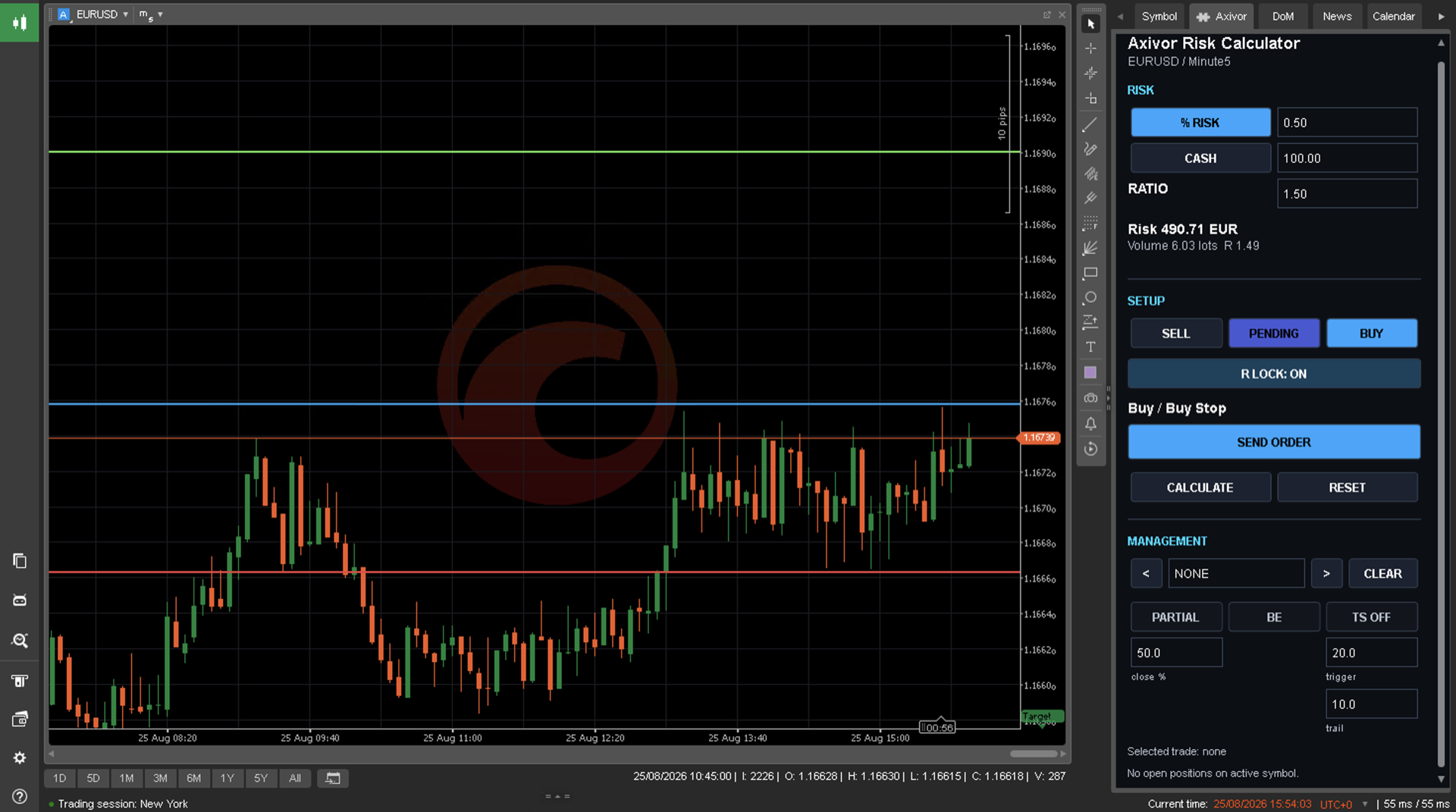Image resolution: width=1456 pixels, height=812 pixels.
Task: Choose the BUY direction
Action: click(x=1372, y=333)
